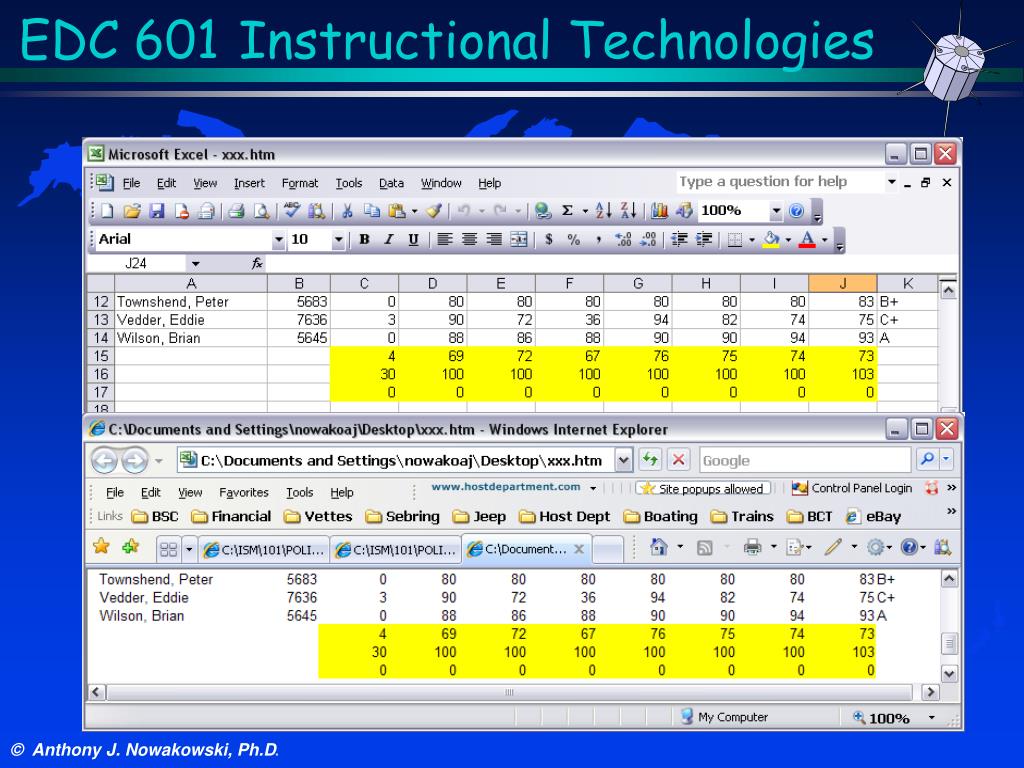The width and height of the screenshot is (1024, 768).
Task: Toggle left text alignment in Excel
Action: [445, 240]
